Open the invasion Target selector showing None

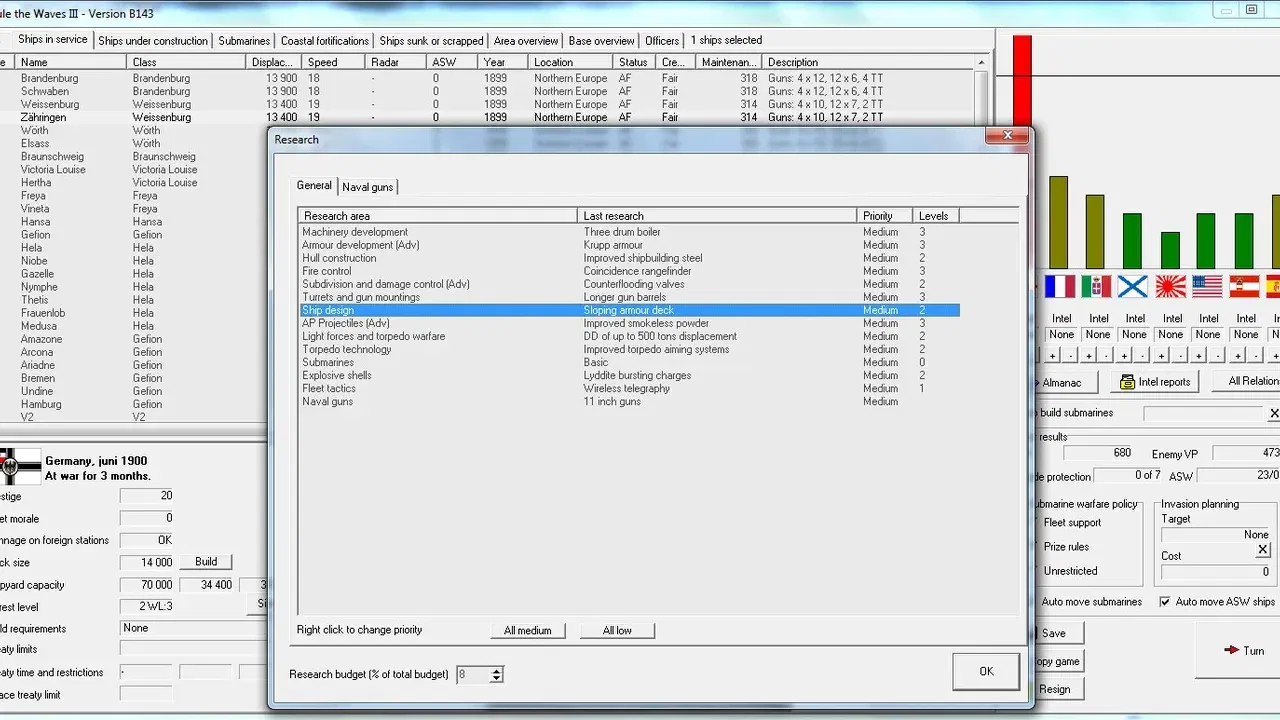coord(1215,534)
